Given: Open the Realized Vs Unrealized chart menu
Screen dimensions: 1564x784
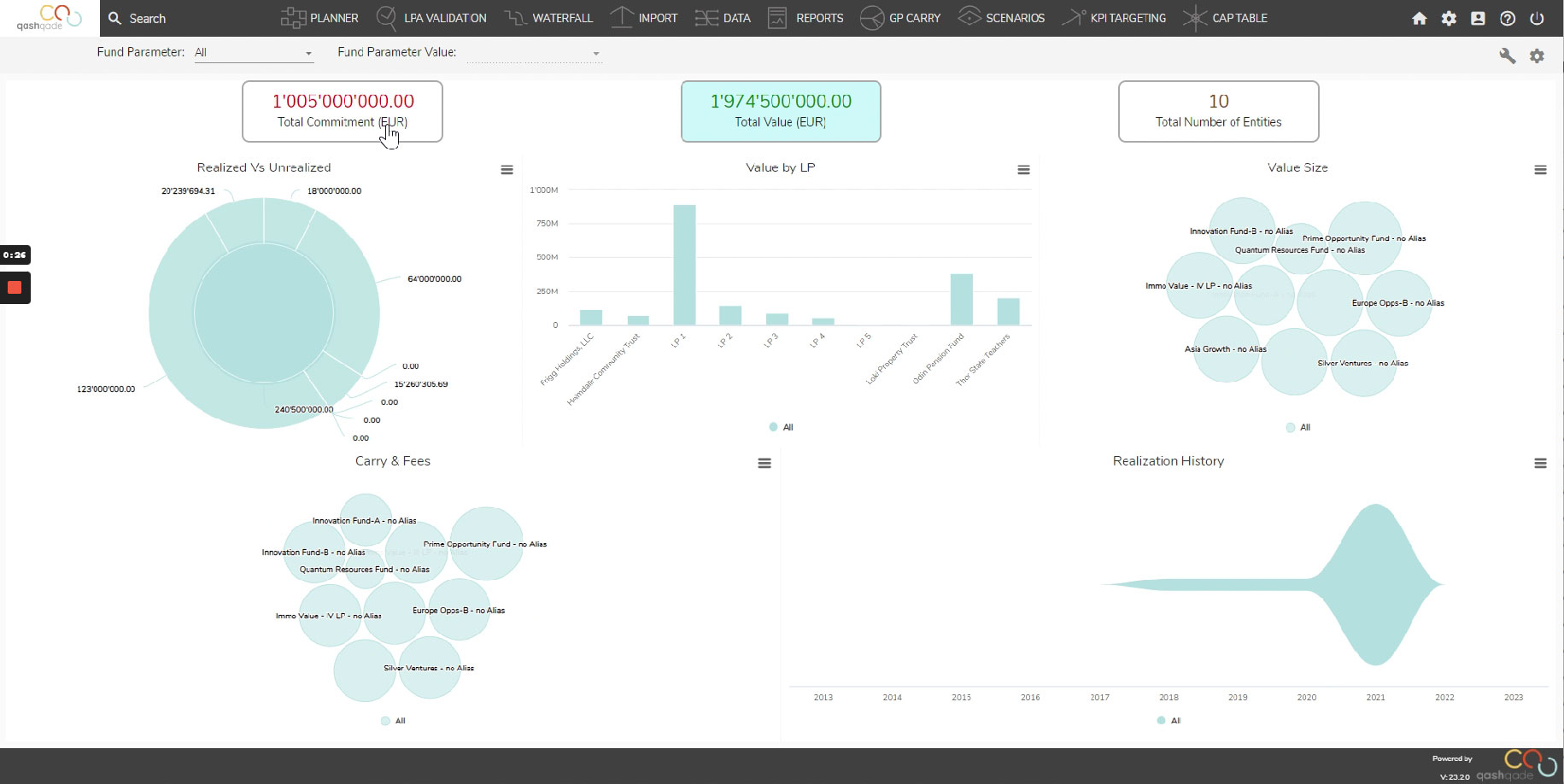Looking at the screenshot, I should pos(507,170).
